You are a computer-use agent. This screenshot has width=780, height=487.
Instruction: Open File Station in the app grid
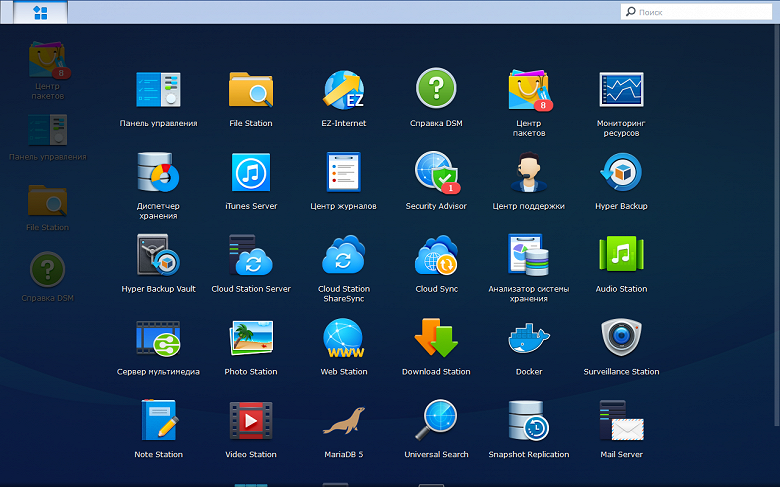point(251,90)
